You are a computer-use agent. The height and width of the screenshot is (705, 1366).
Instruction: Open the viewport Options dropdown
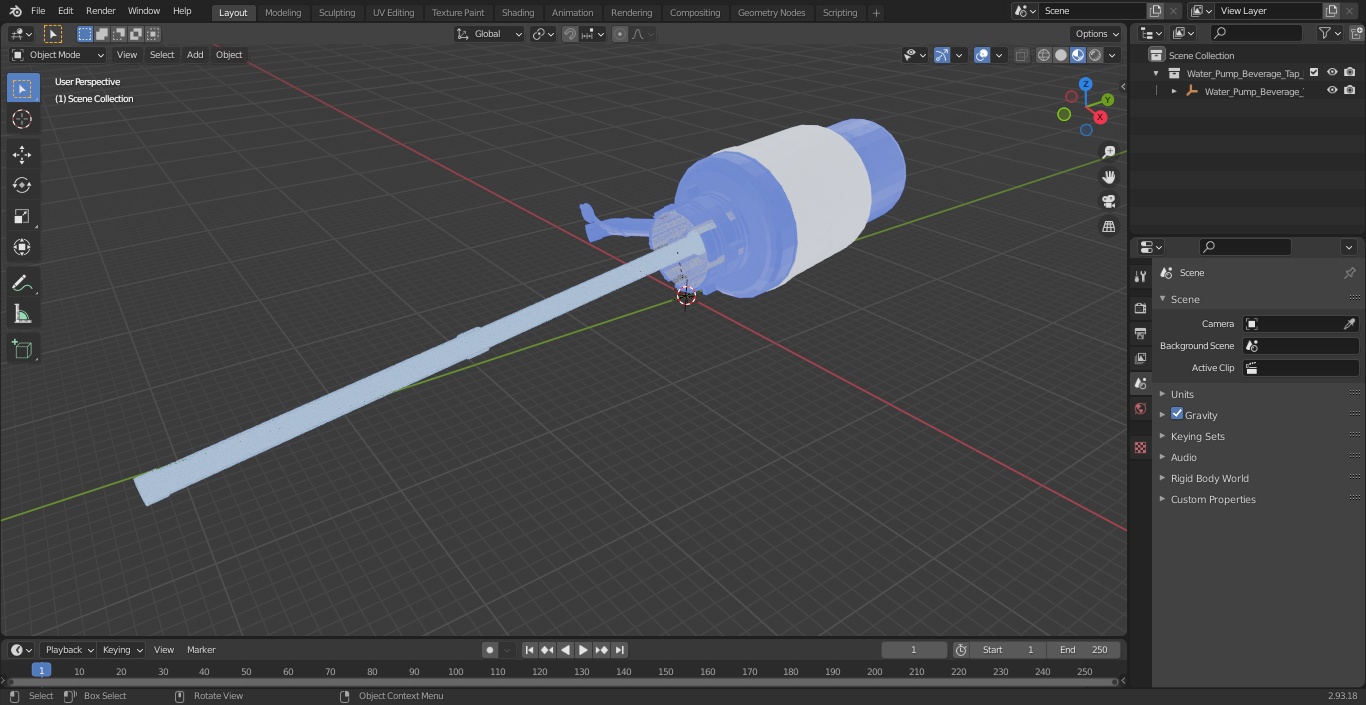[1097, 34]
